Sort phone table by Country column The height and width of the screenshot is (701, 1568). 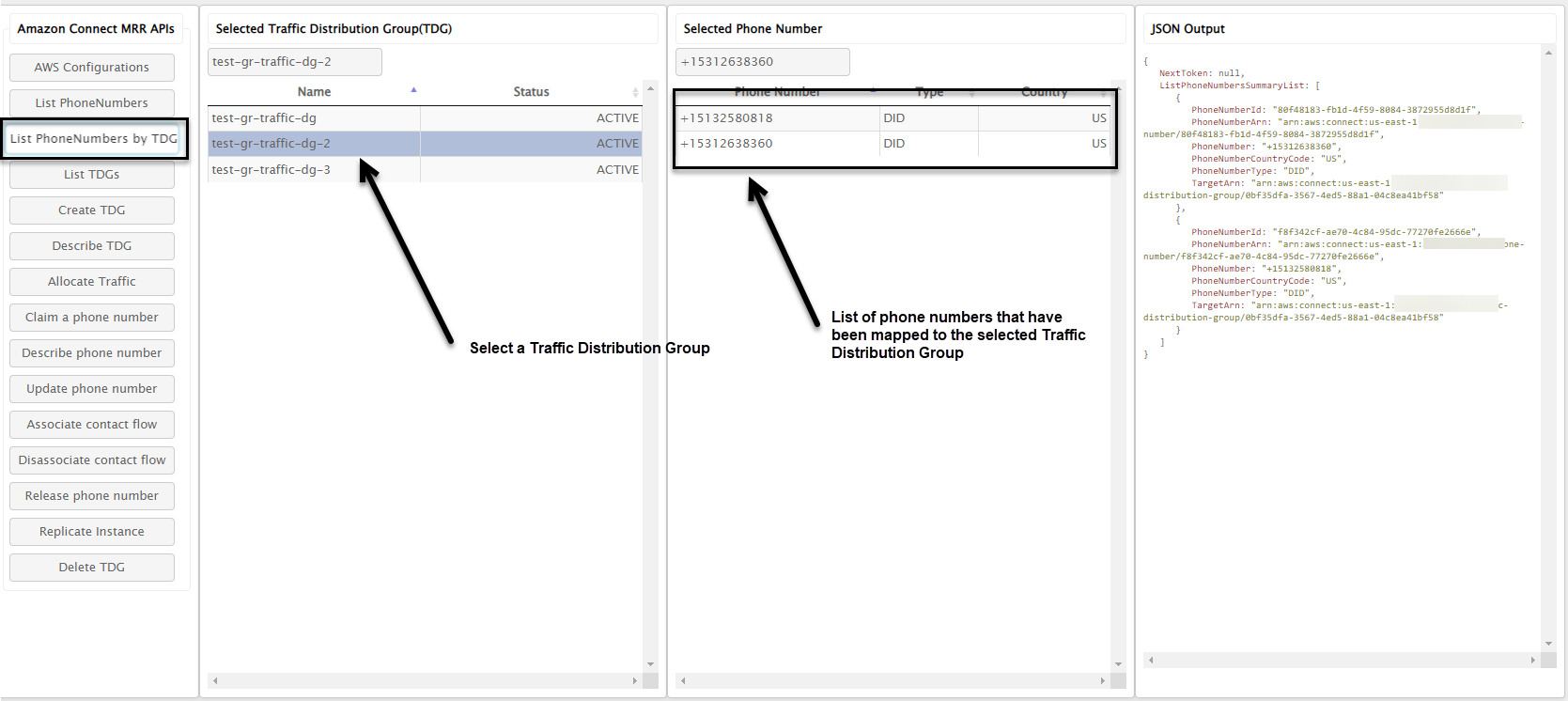click(1045, 92)
